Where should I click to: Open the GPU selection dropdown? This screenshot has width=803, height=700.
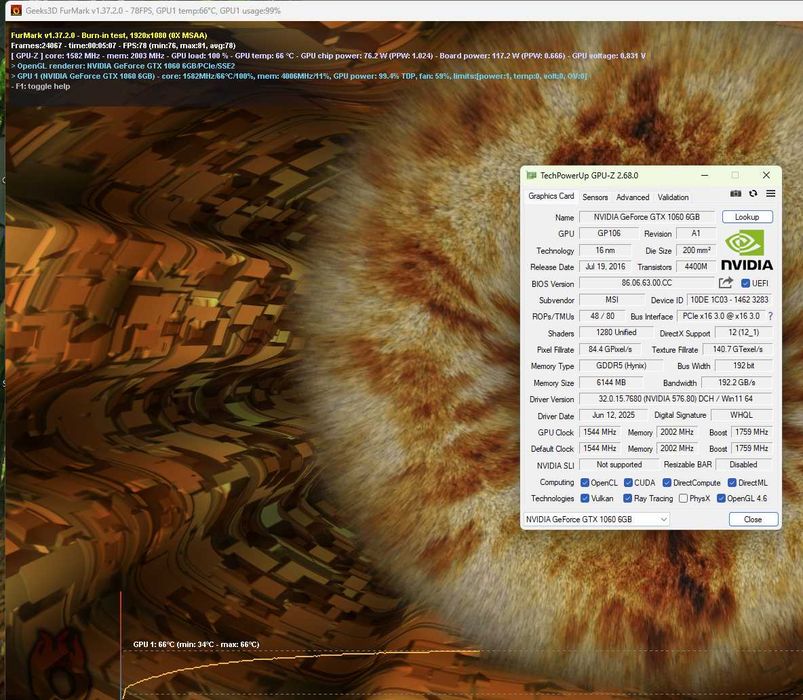(596, 519)
